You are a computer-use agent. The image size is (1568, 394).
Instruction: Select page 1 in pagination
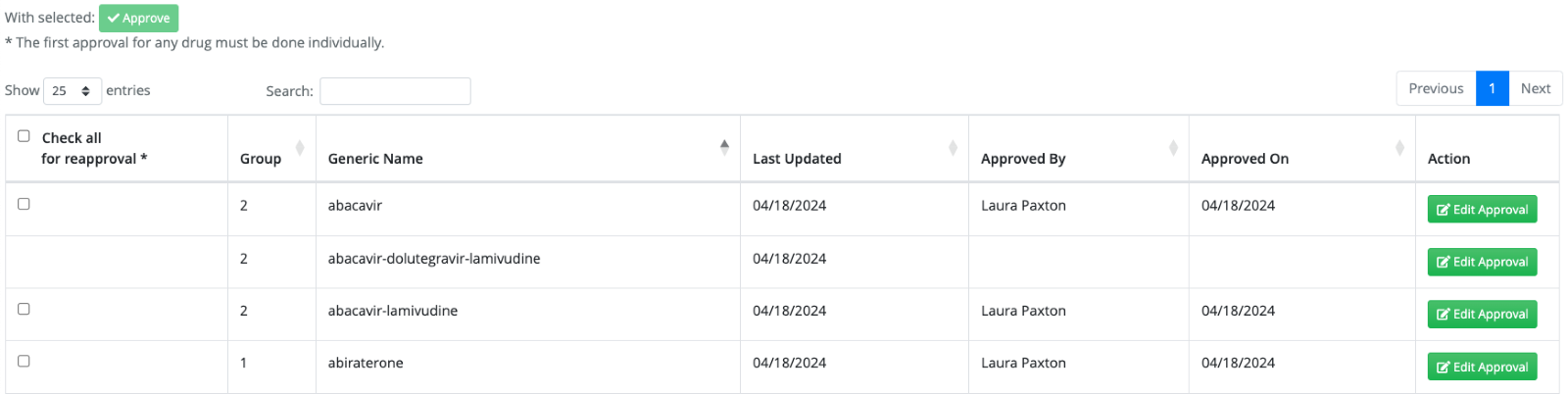click(x=1493, y=88)
